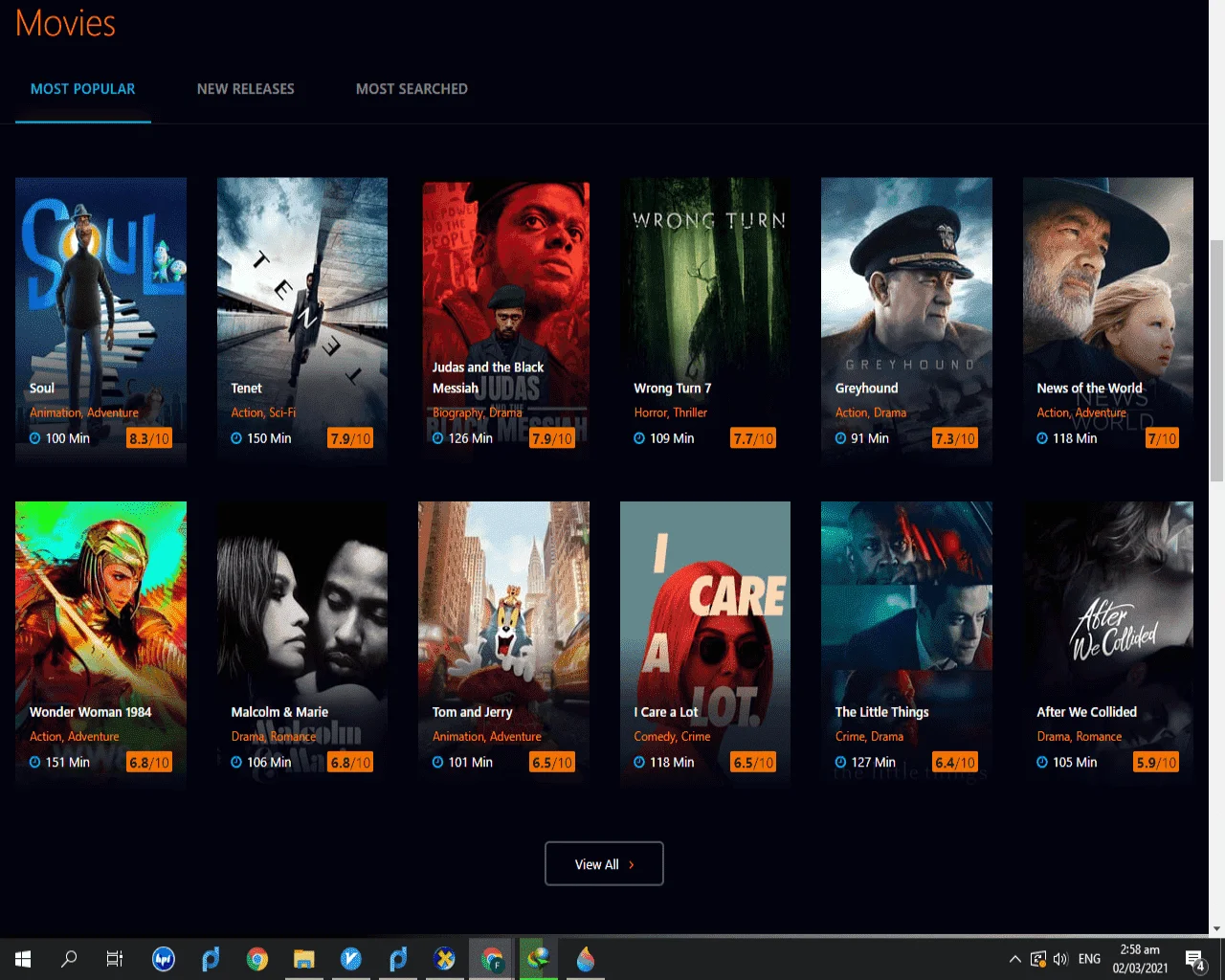Click the clock icon beside Soul's 100 Min
Viewport: 1225px width, 980px height.
pyautogui.click(x=35, y=438)
